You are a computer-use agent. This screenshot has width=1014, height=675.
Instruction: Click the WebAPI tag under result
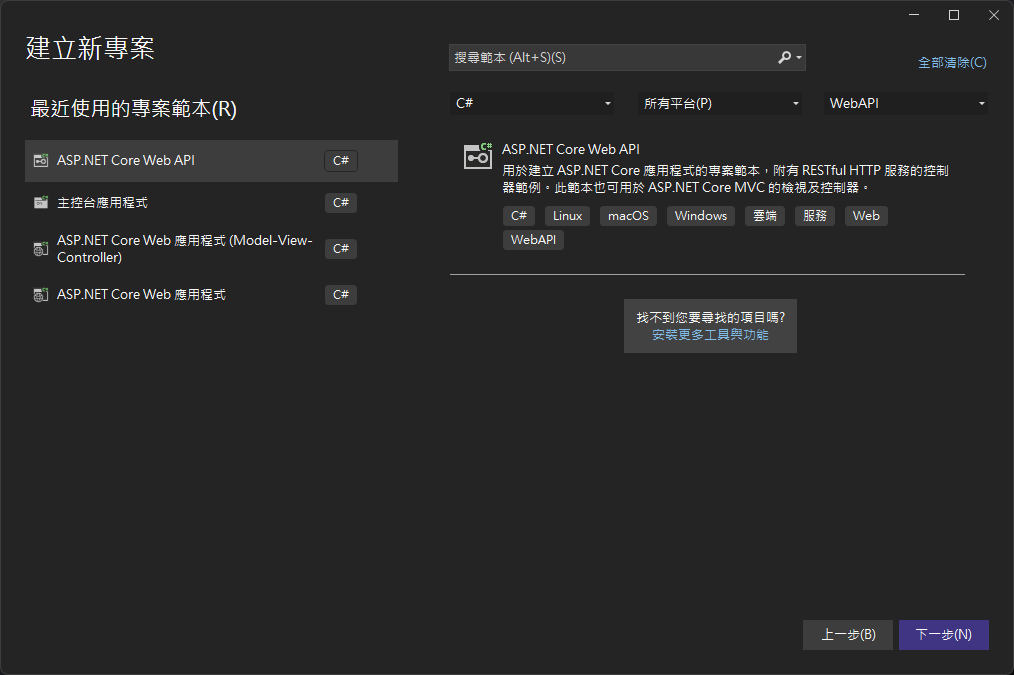coord(534,240)
